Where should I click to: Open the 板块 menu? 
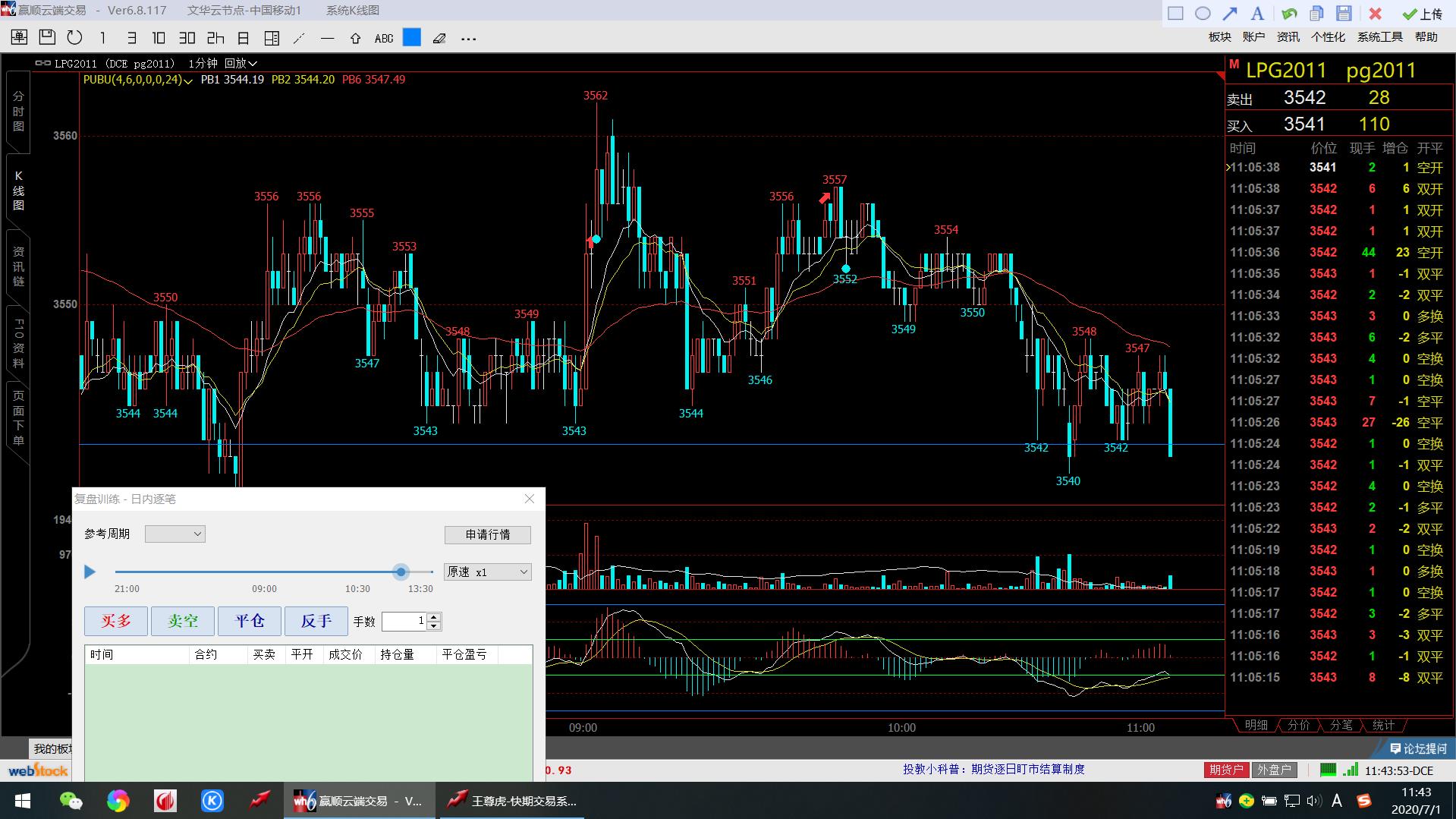coord(1220,36)
